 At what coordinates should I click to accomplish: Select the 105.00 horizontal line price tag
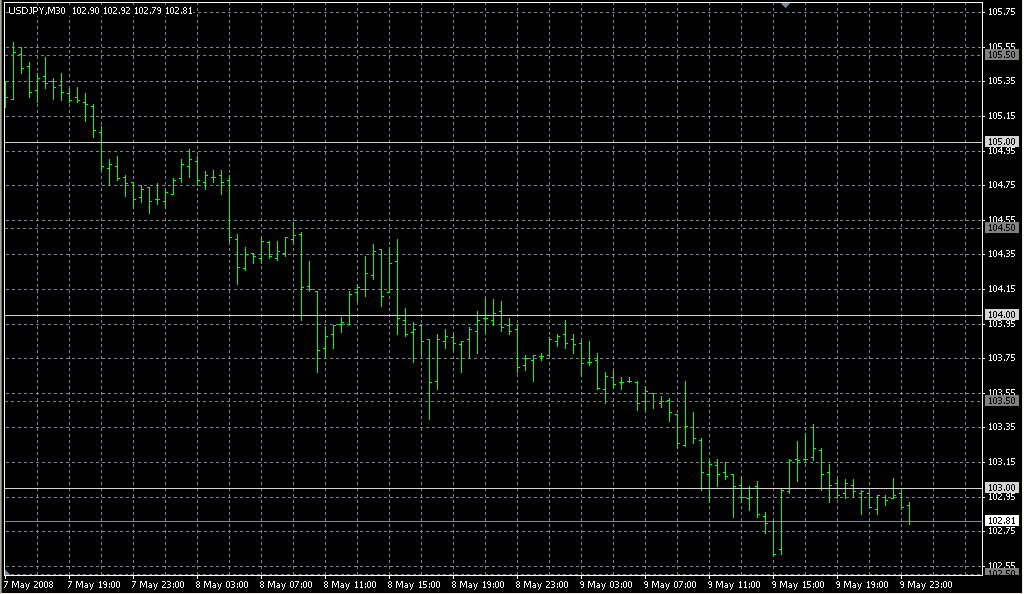pyautogui.click(x=1001, y=142)
